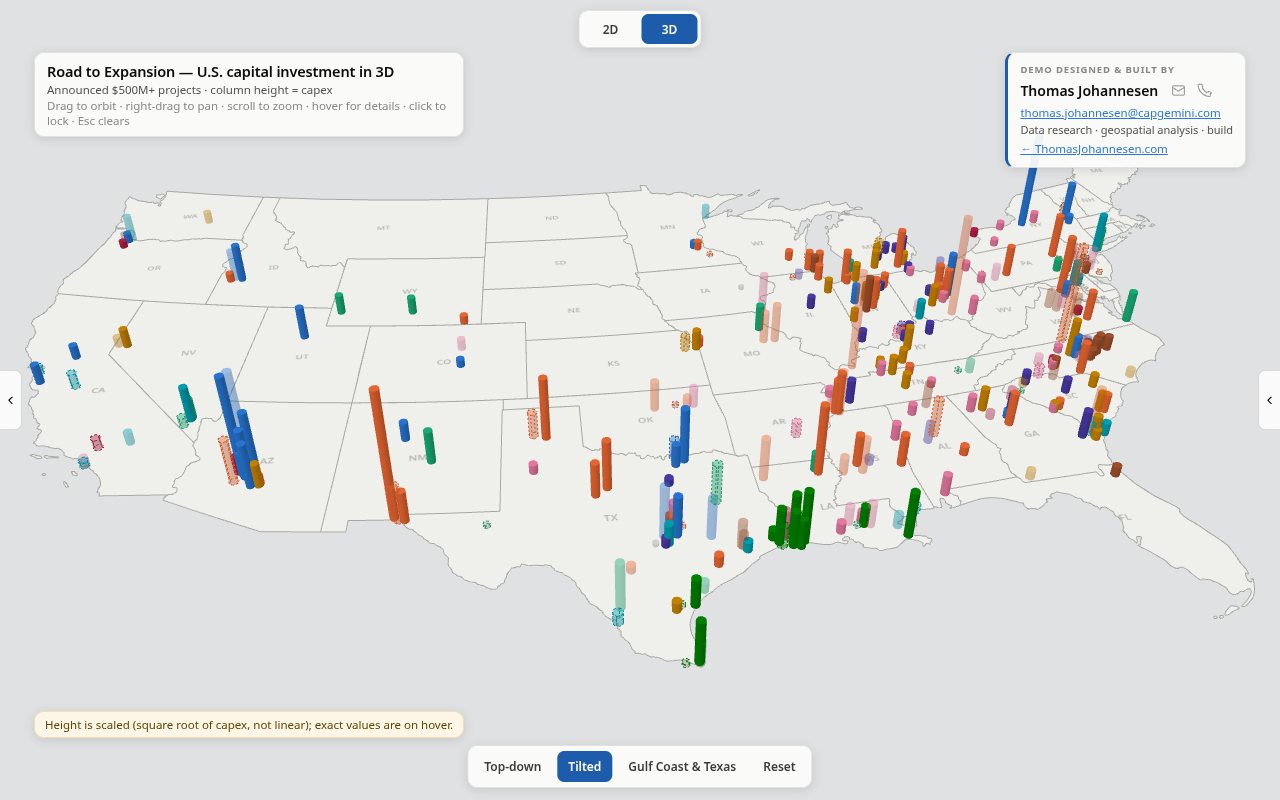This screenshot has height=800, width=1280.
Task: Open the thomas.johannesen@capgemini.com email link
Action: (1120, 113)
